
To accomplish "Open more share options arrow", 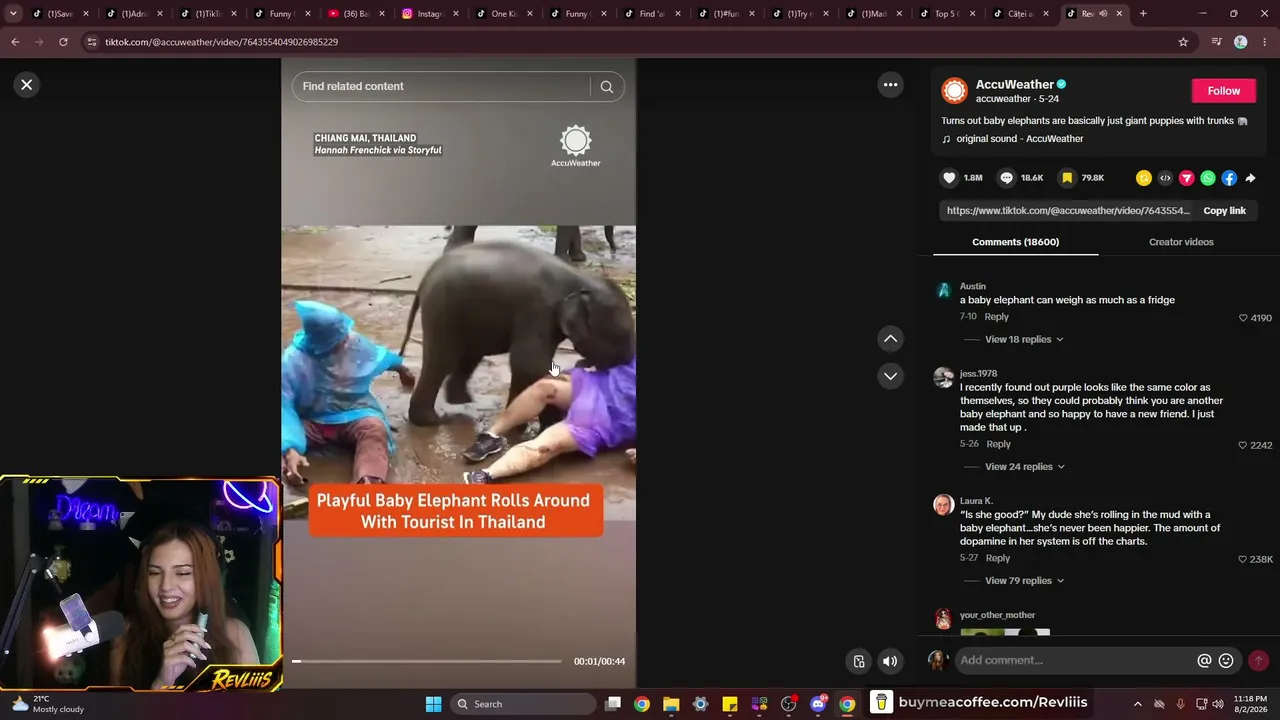I will tap(1250, 178).
